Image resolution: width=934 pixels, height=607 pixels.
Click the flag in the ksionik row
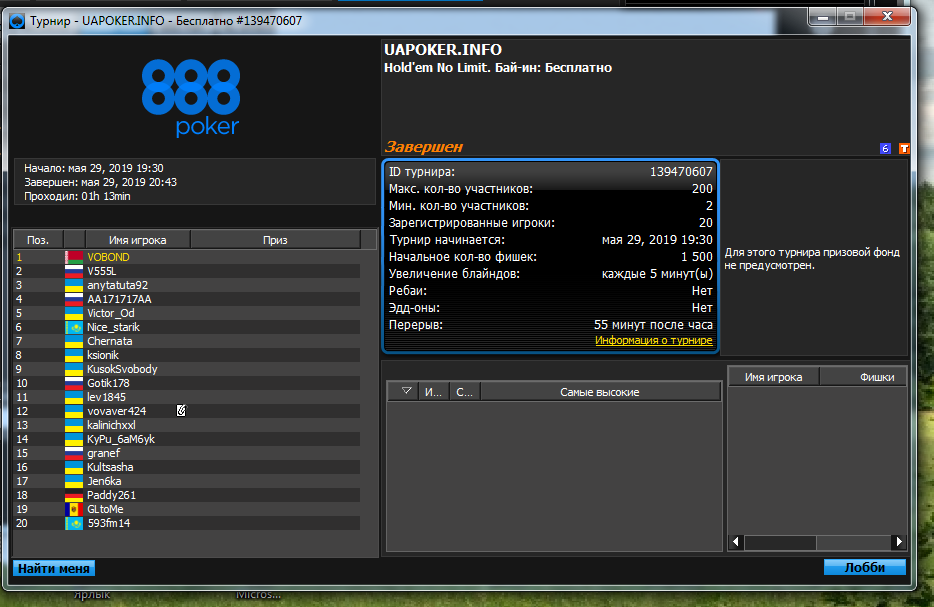(x=74, y=355)
